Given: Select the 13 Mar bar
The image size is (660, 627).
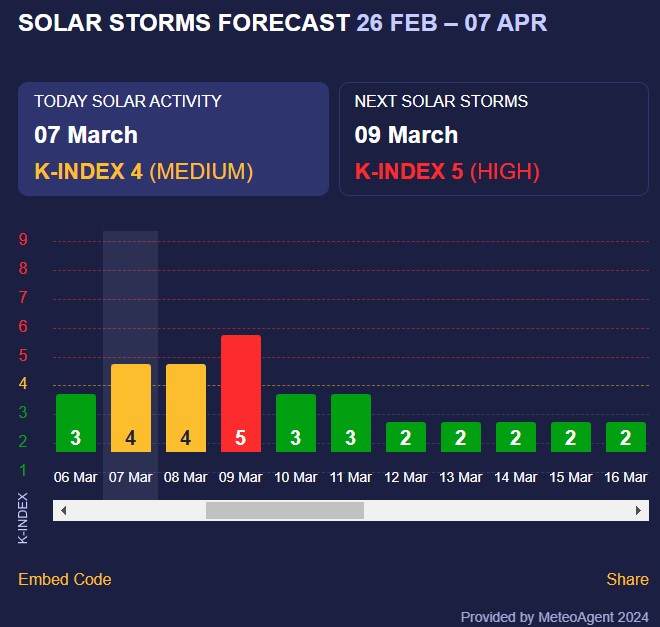Looking at the screenshot, I should point(461,437).
